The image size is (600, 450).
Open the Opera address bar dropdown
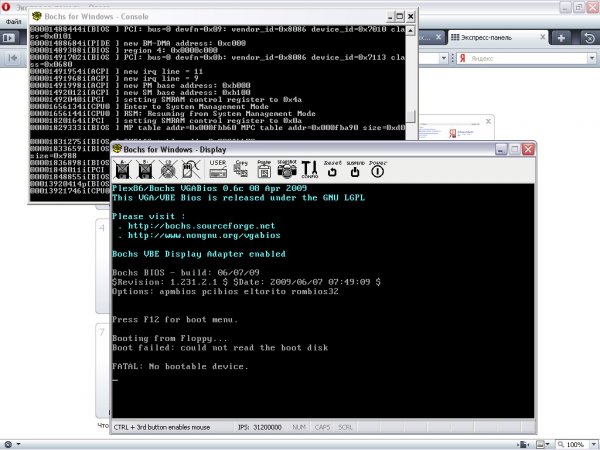tap(443, 58)
